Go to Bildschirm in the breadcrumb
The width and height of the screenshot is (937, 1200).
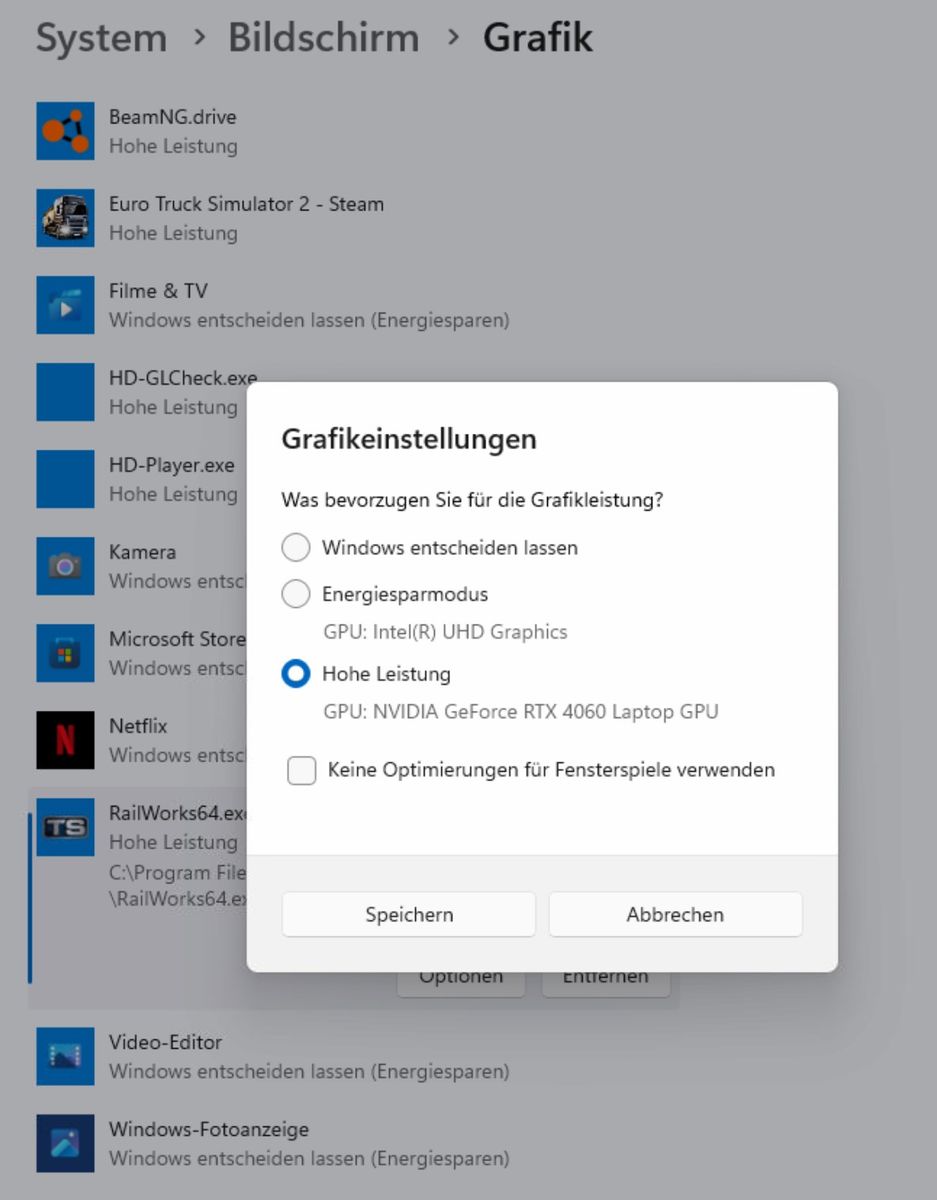tap(324, 38)
